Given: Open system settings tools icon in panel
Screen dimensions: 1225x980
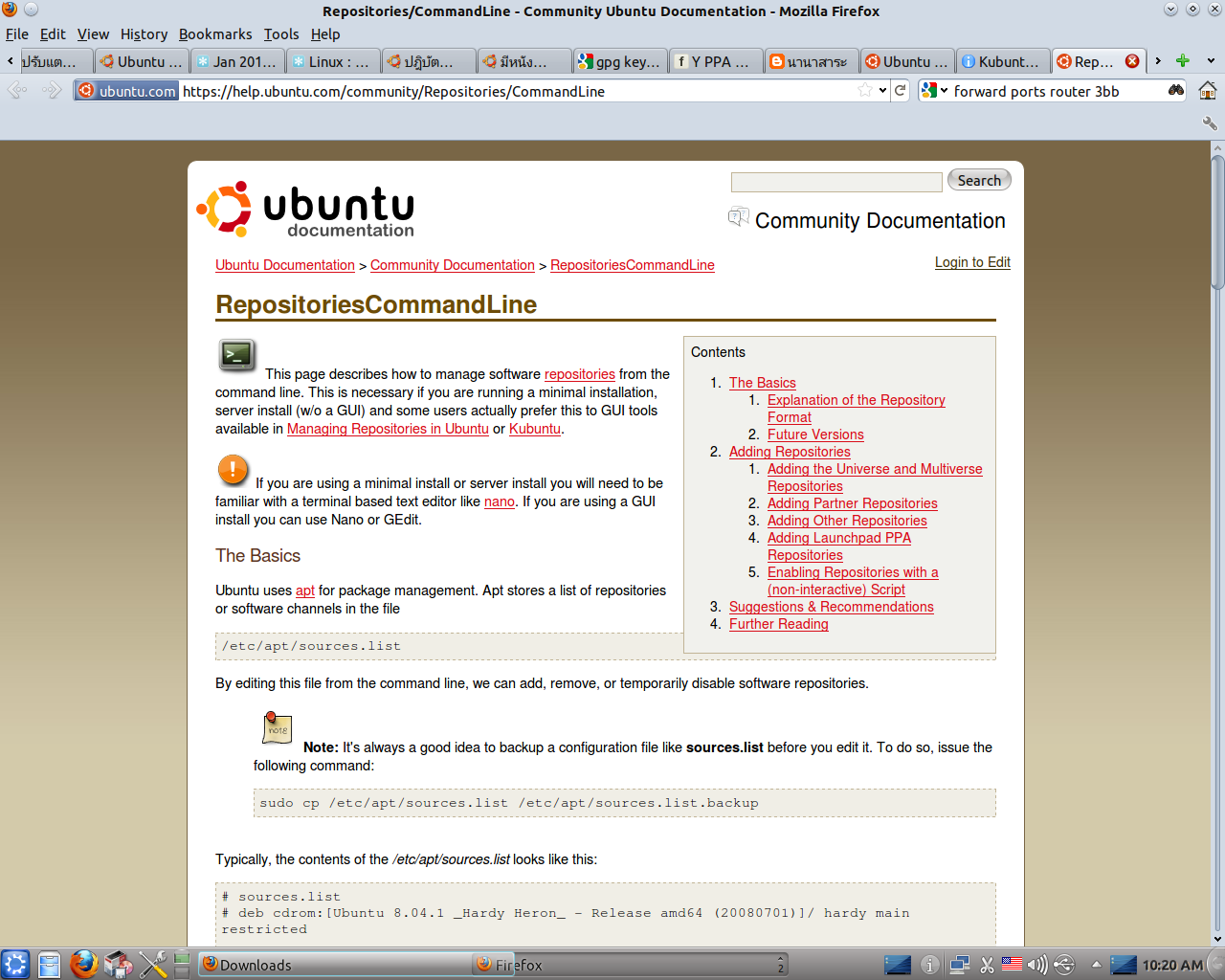Looking at the screenshot, I should pyautogui.click(x=153, y=965).
